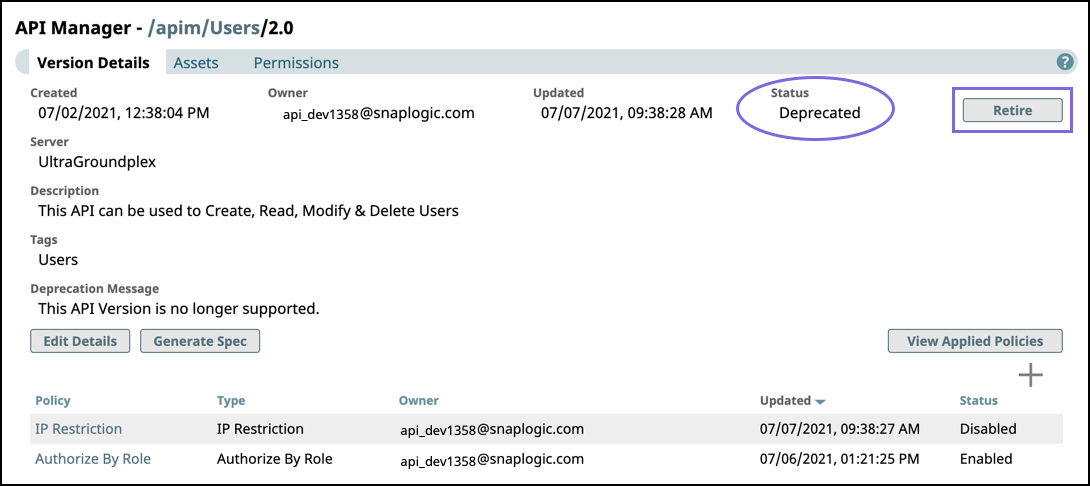Click the Authorize By Role row's owner email

coord(491,460)
